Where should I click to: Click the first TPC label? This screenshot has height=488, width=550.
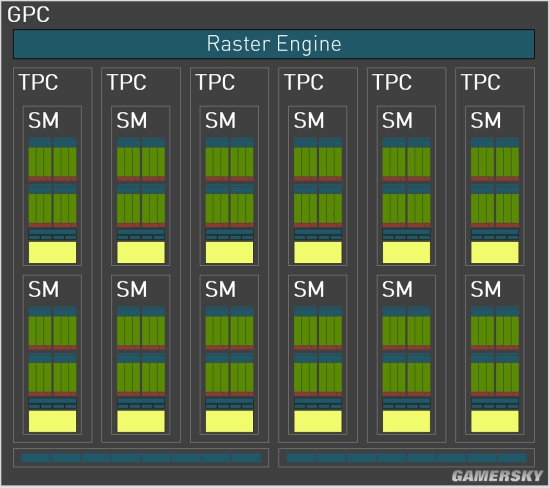click(x=38, y=82)
